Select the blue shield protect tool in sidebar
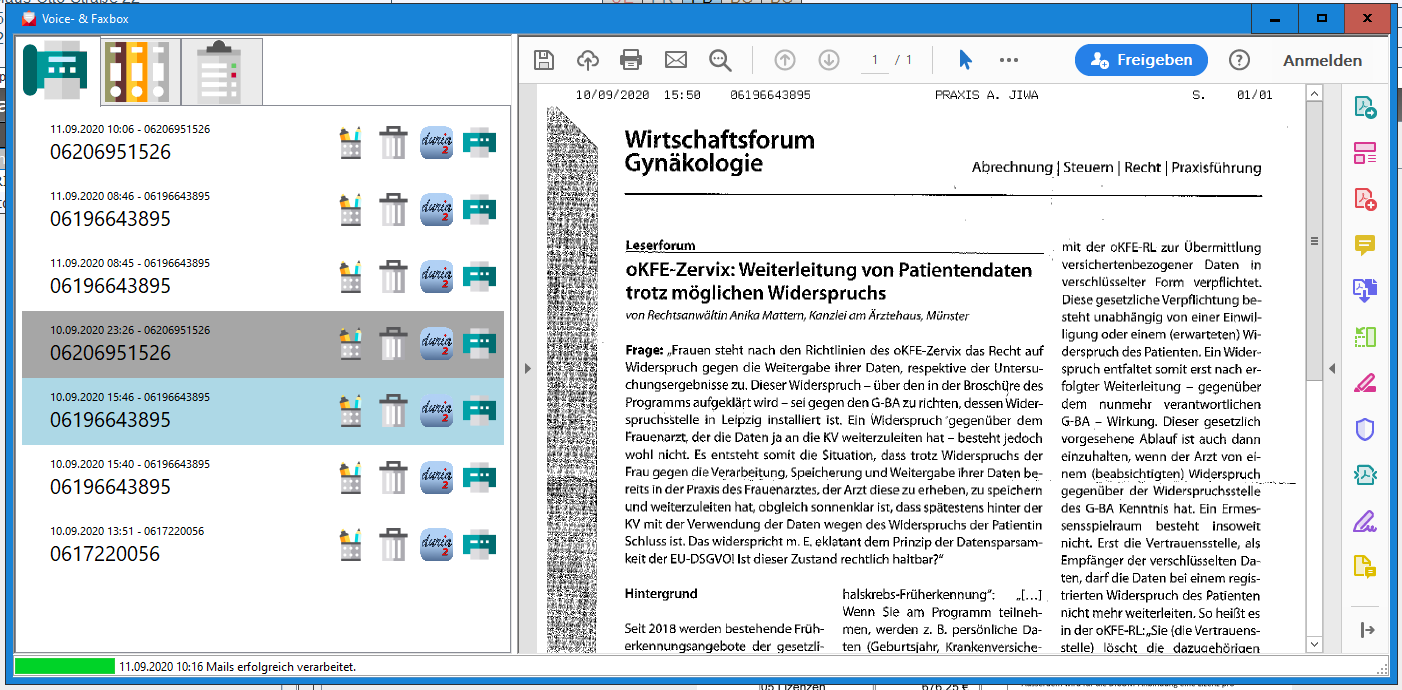This screenshot has width=1402, height=690. click(1364, 430)
